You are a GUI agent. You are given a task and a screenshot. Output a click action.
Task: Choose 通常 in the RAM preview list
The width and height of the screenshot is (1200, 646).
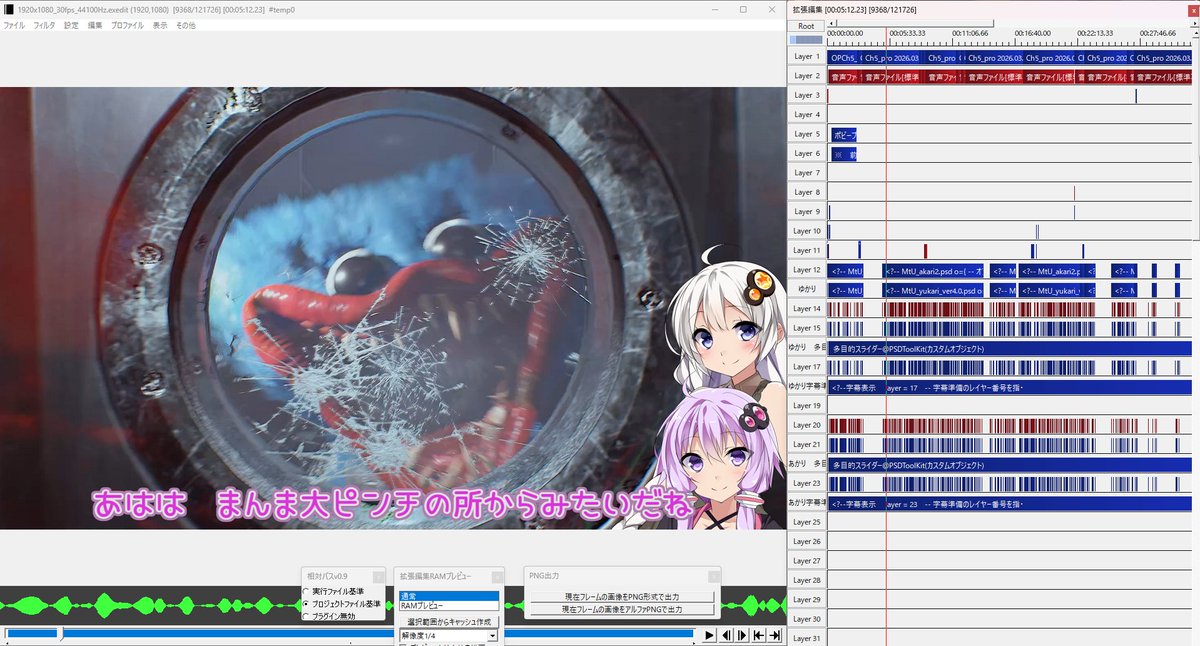click(x=448, y=596)
